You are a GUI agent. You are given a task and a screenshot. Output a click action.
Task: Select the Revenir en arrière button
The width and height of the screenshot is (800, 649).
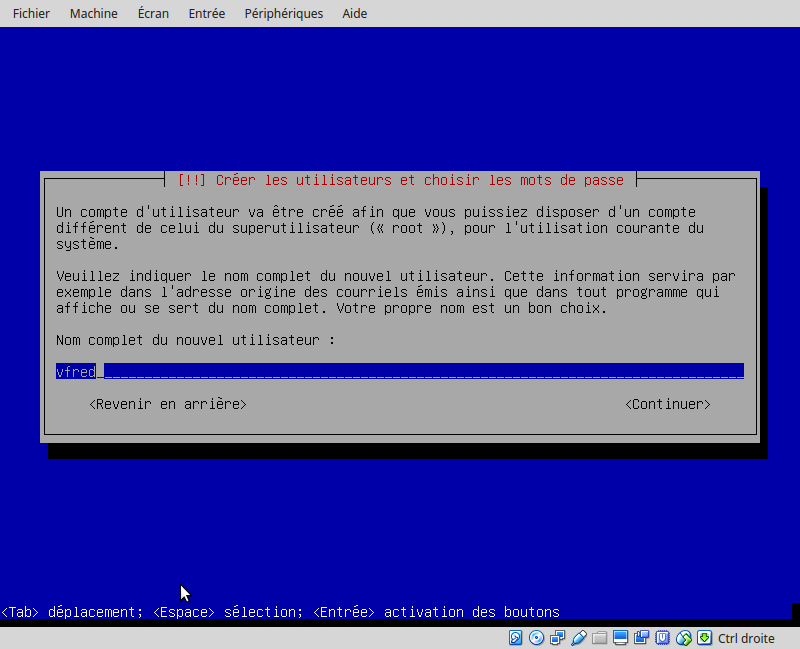(x=168, y=404)
